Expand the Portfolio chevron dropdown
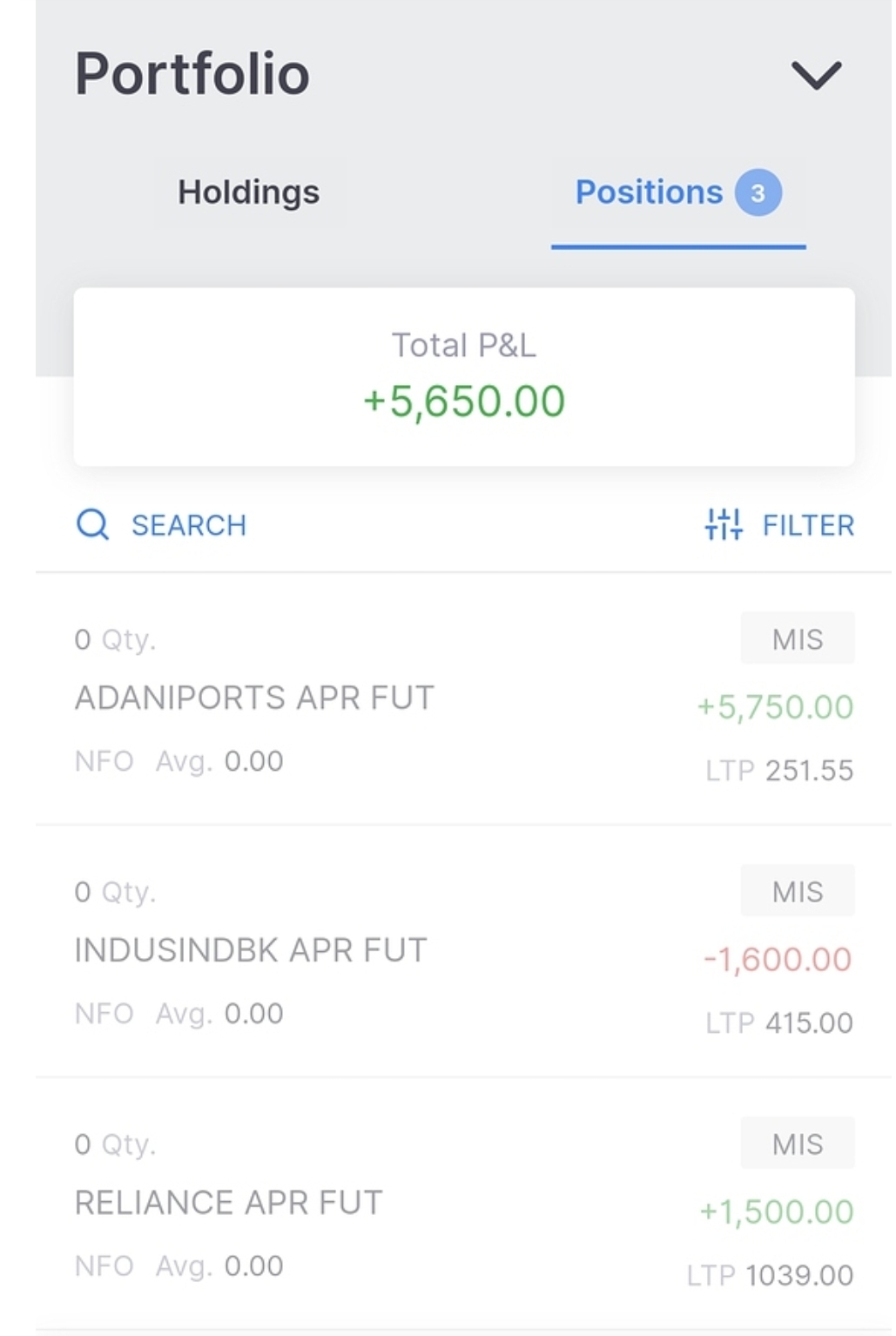This screenshot has height=1336, width=896. coord(816,75)
